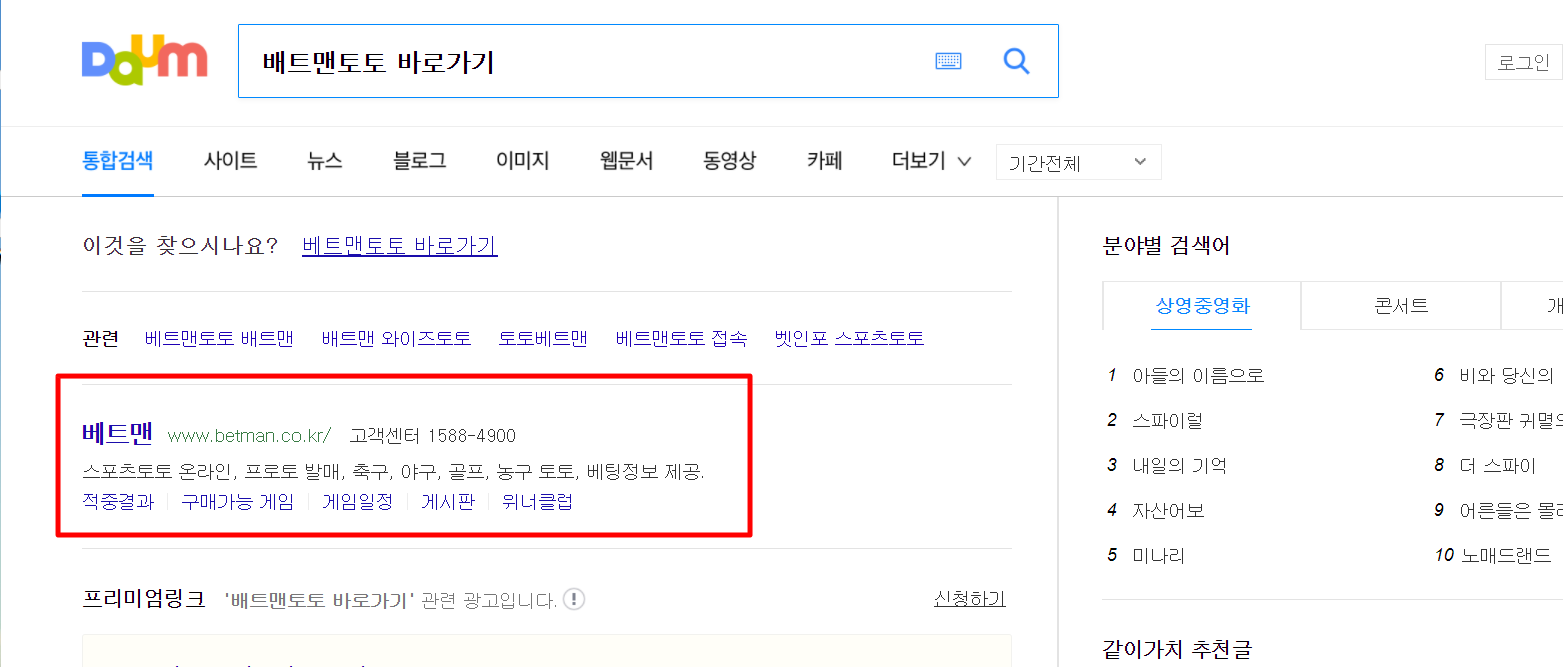The width and height of the screenshot is (1563, 667).
Task: Click ranked movie 더 스파이
Action: pyautogui.click(x=1498, y=466)
